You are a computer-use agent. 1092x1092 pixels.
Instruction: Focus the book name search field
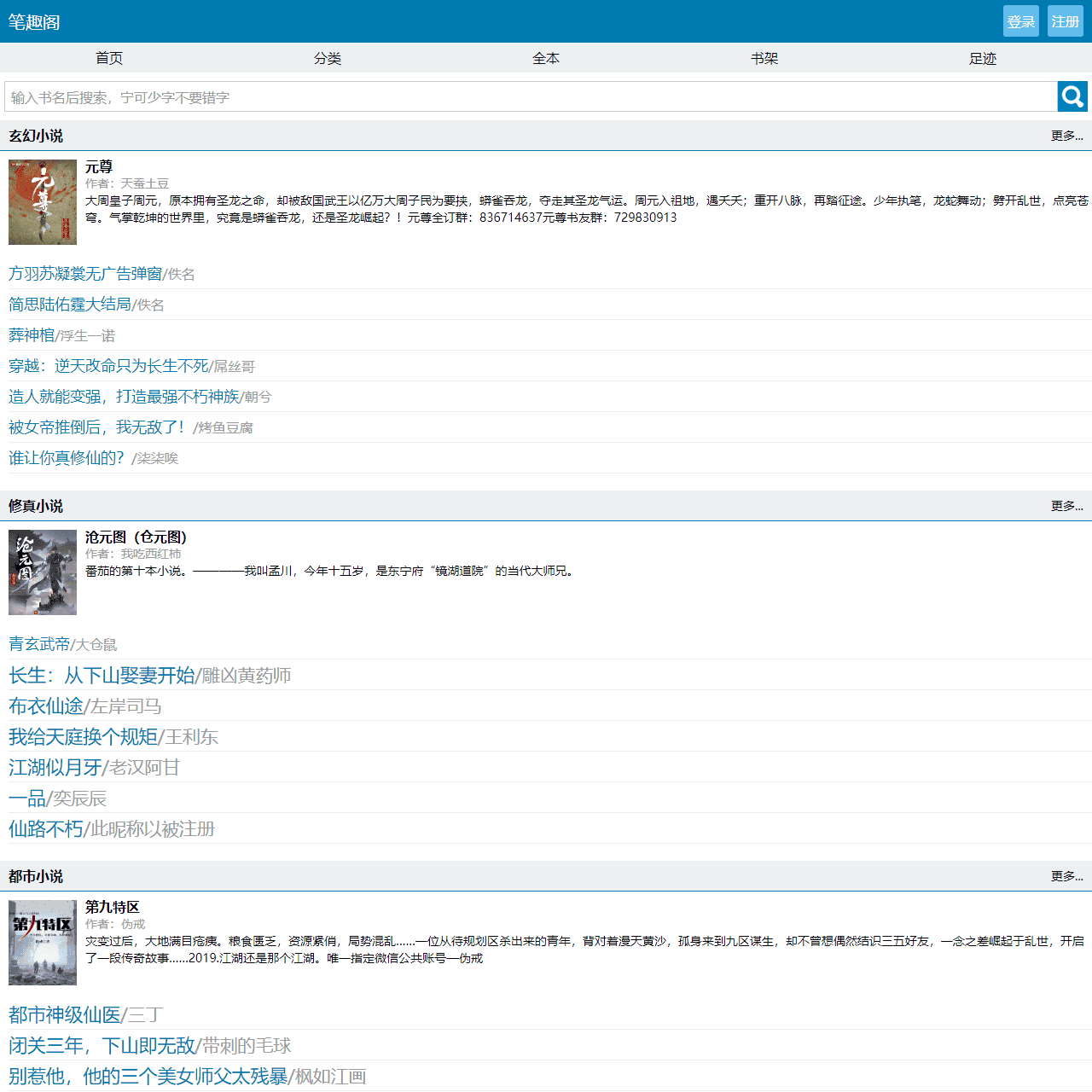click(531, 96)
